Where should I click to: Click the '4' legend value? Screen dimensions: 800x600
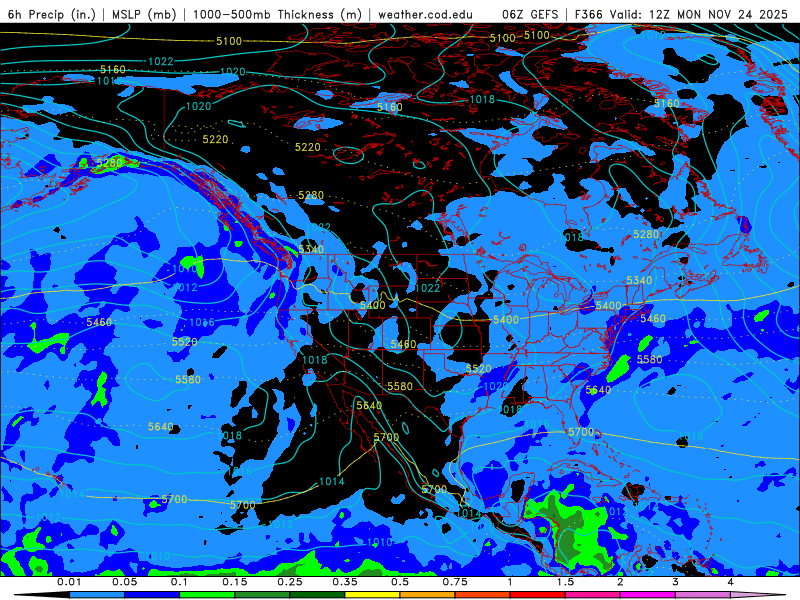[730, 582]
